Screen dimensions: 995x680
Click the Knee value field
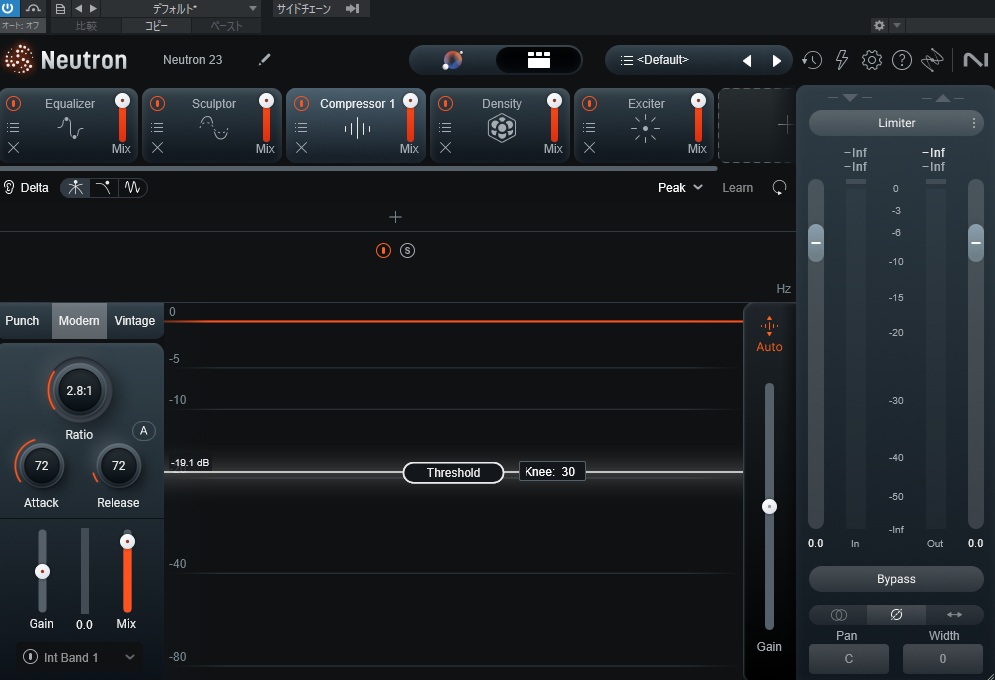coord(552,472)
